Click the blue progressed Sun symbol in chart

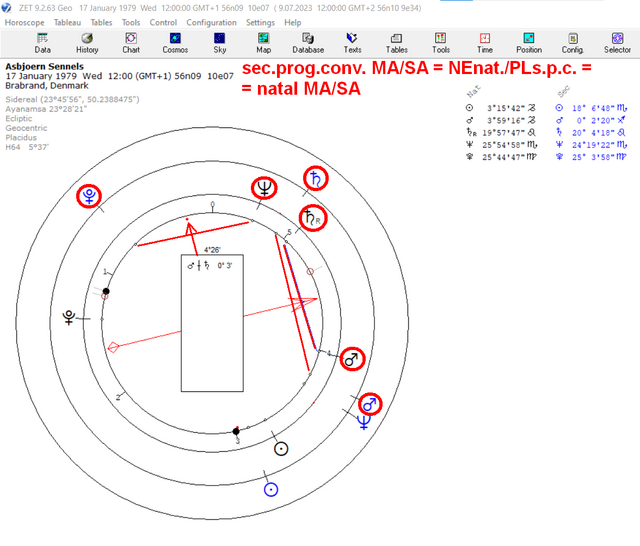271,489
